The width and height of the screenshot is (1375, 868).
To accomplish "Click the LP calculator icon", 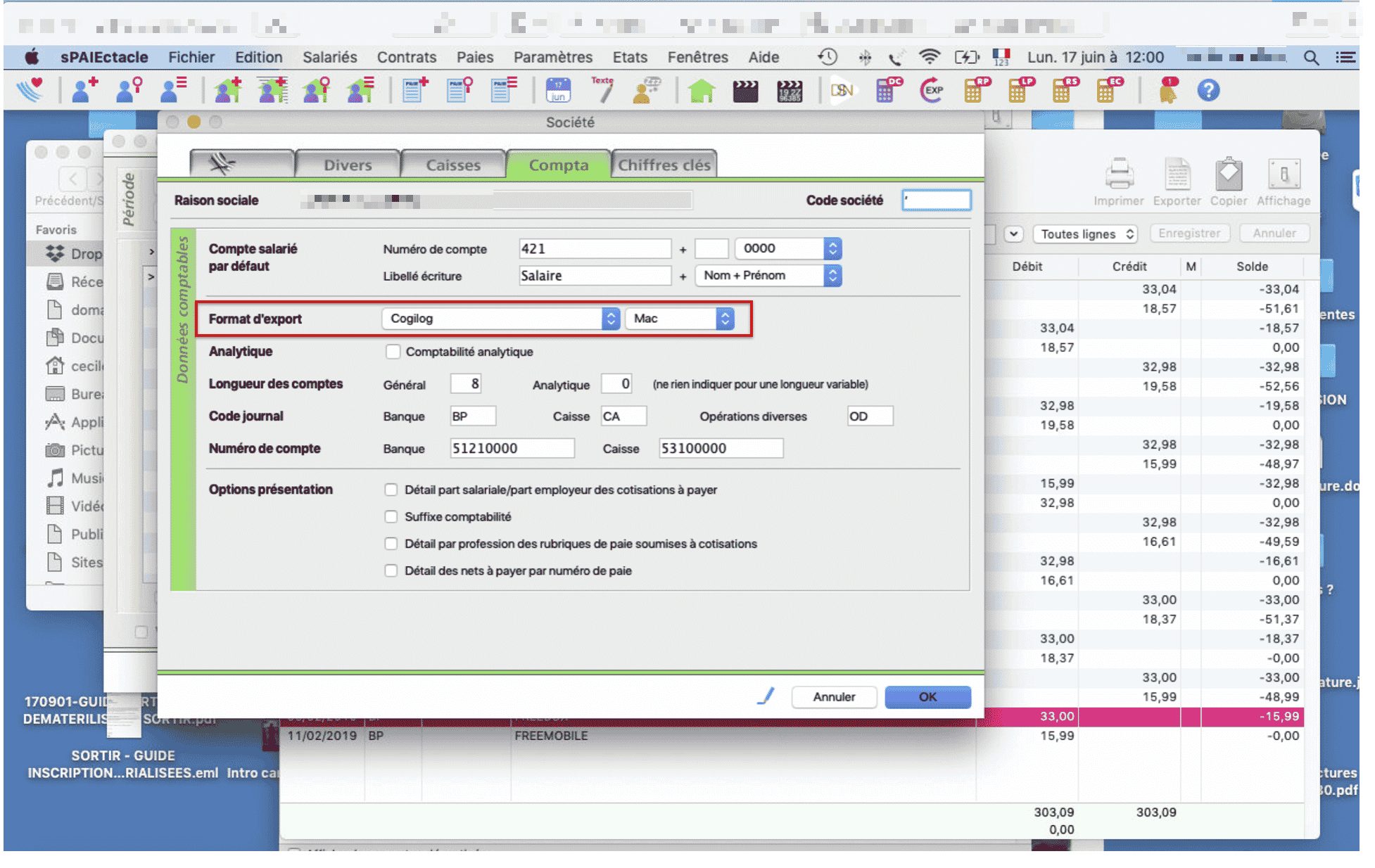I will pos(1020,90).
